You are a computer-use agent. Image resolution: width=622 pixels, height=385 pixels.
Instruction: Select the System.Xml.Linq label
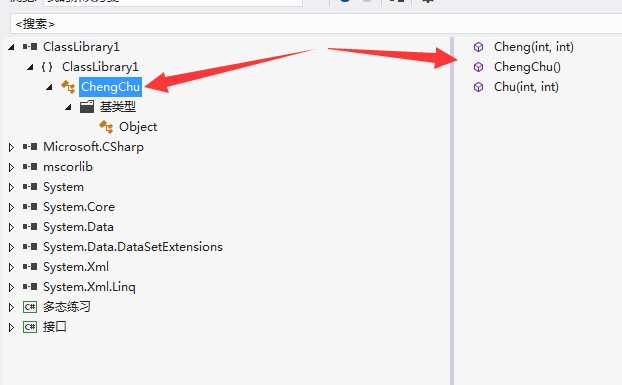[89, 287]
